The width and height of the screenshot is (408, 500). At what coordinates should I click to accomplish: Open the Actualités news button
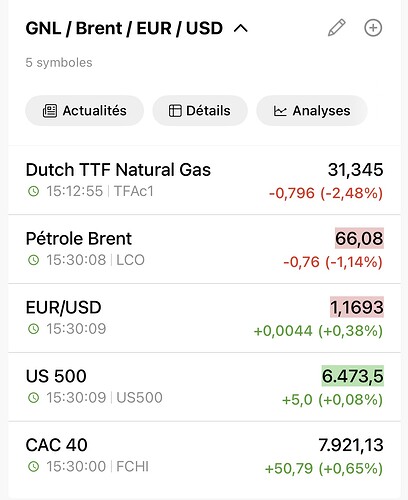pos(85,111)
